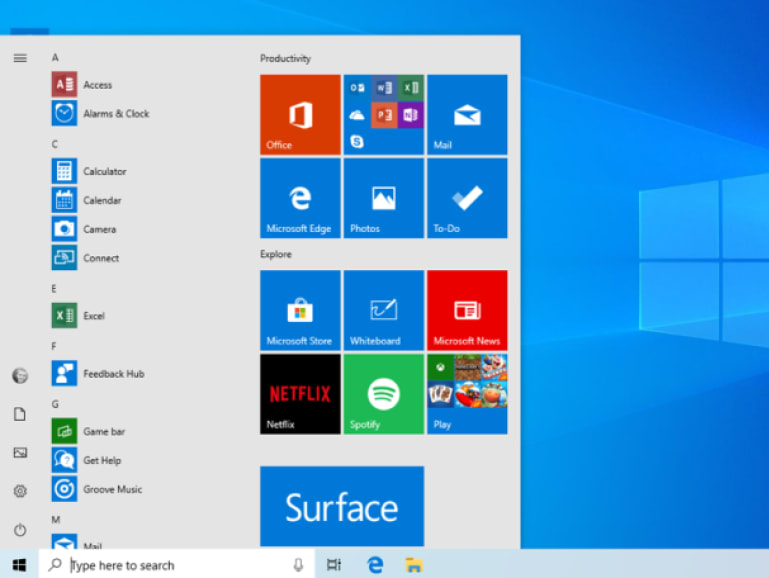769x578 pixels.
Task: Open Outlook in the Office tile folder
Action: pyautogui.click(x=357, y=88)
